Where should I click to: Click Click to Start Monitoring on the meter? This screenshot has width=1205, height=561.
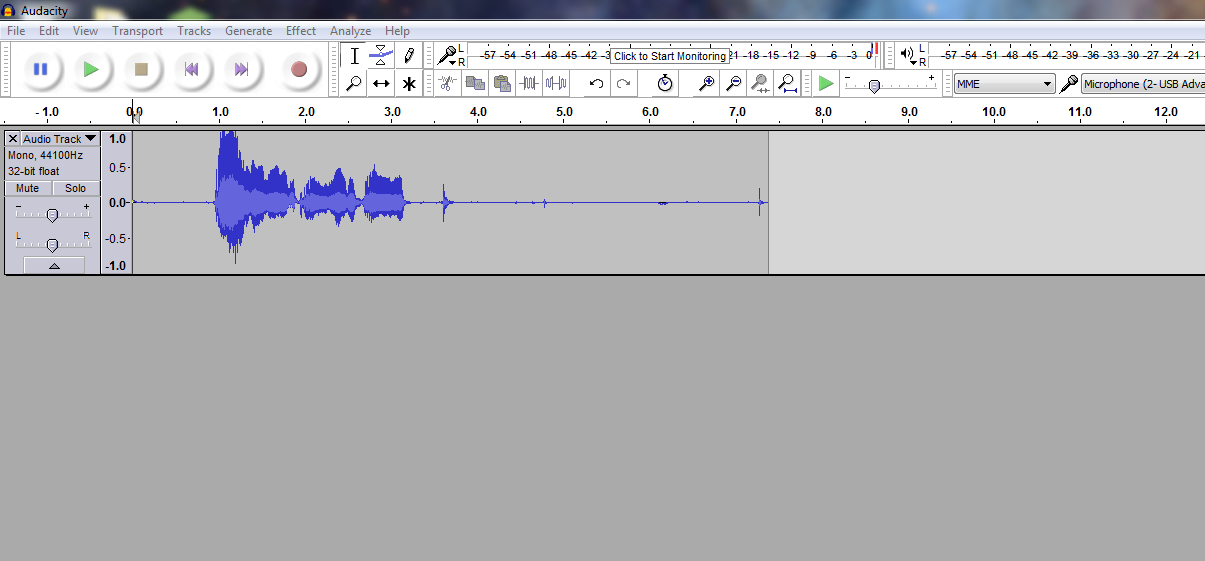[670, 56]
